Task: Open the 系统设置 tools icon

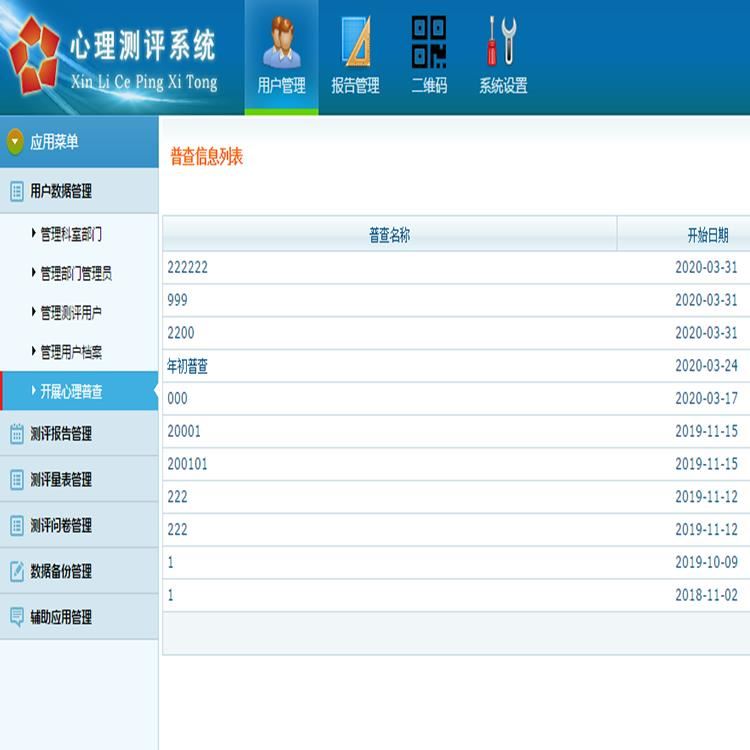Action: coord(502,41)
